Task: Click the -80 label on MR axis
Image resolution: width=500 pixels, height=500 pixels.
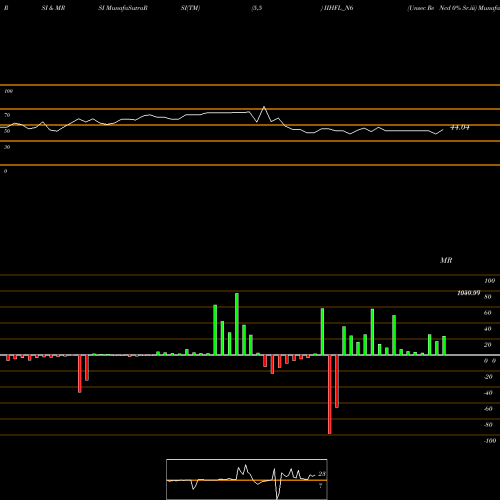Action: point(488,425)
